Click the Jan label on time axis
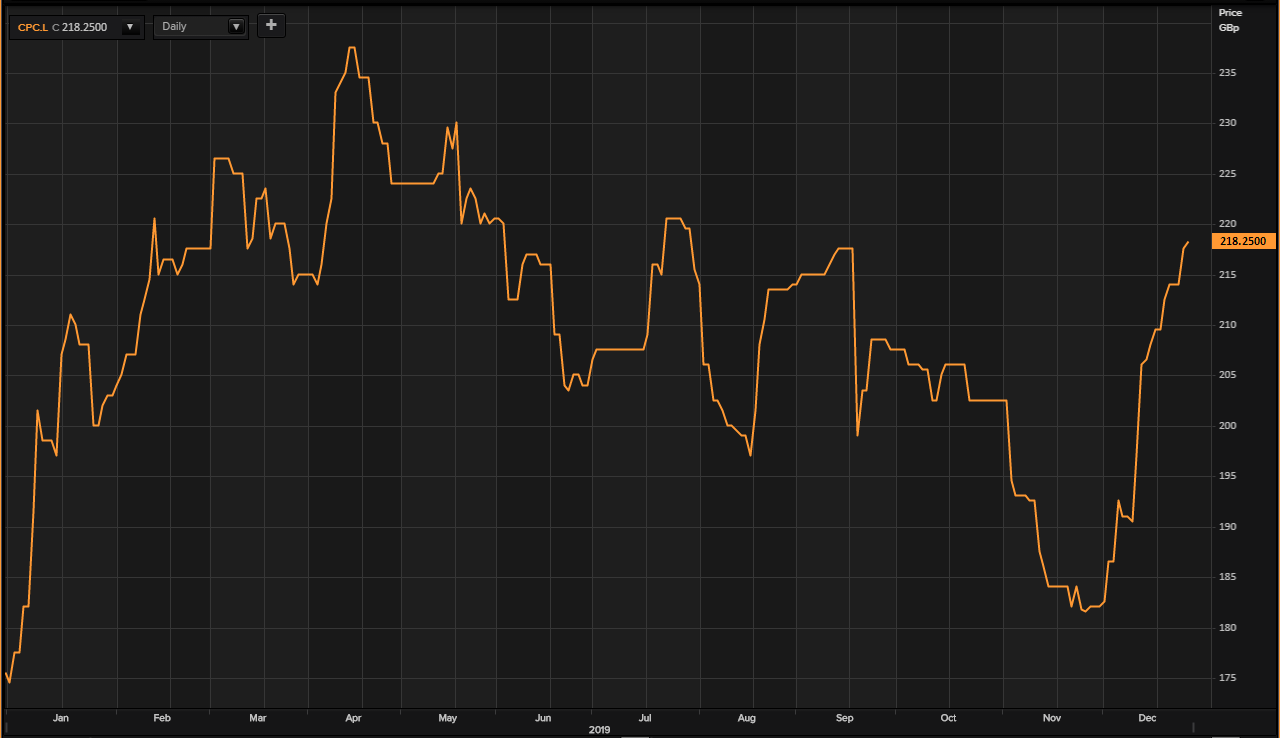Viewport: 1280px width, 738px height. 61,718
